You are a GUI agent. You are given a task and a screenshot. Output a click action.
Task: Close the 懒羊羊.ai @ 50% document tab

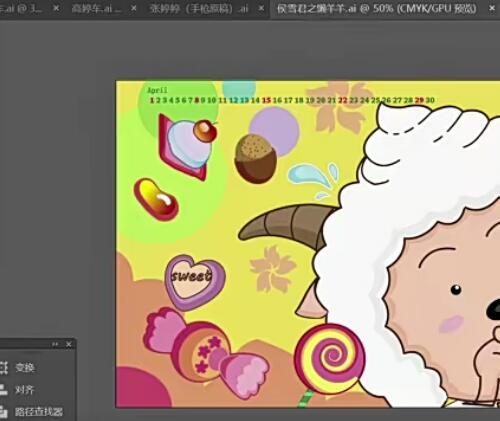(x=492, y=9)
